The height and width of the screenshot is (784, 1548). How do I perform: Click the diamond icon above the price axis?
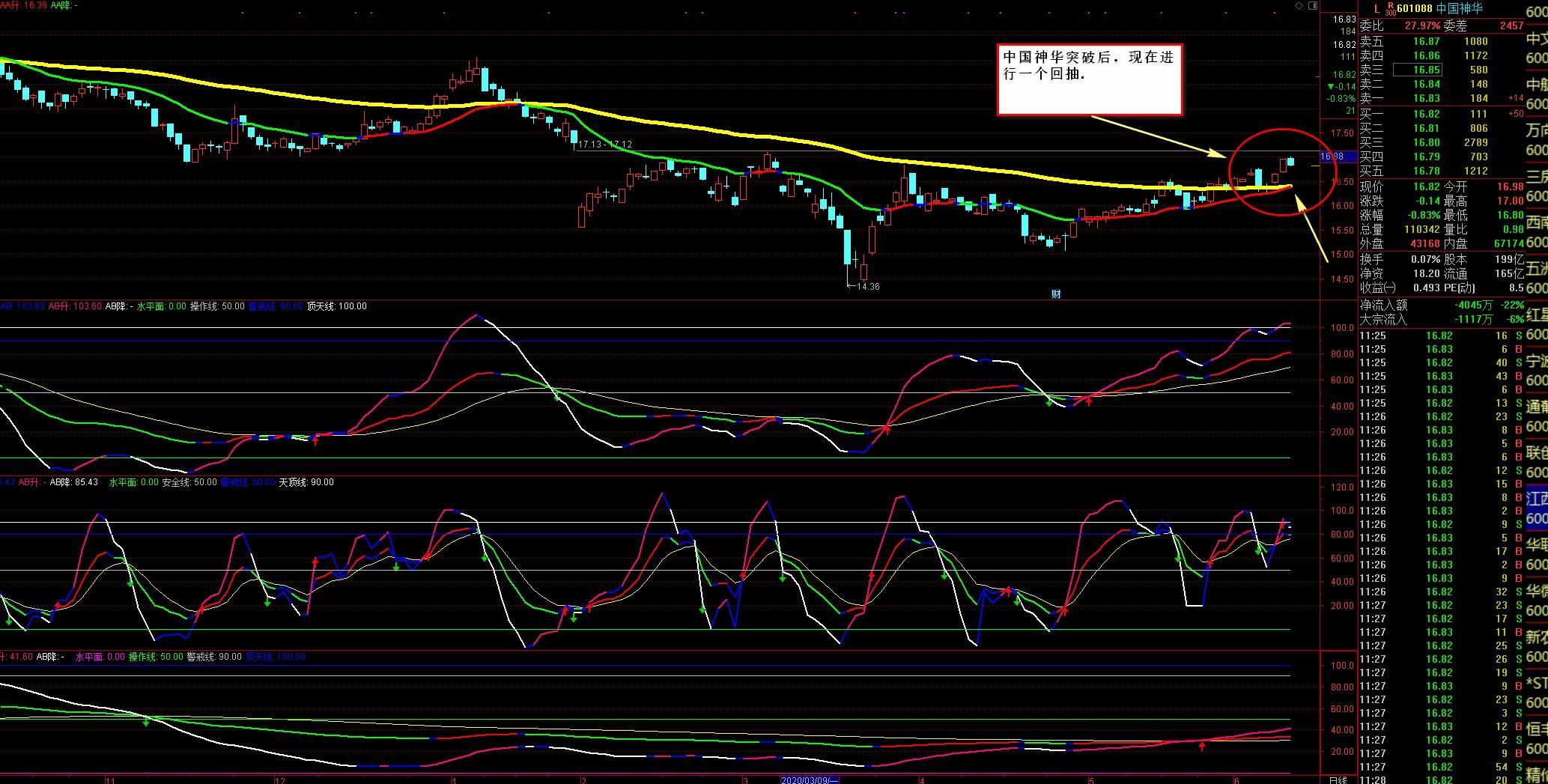click(x=1299, y=5)
